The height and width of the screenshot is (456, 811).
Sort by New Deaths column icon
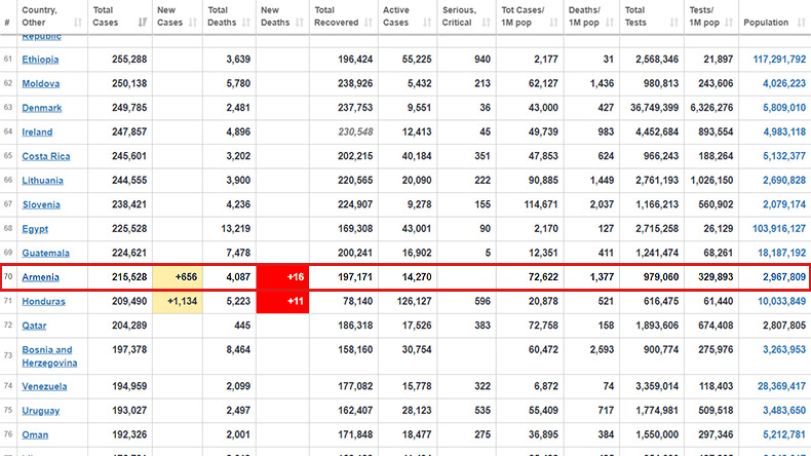(299, 22)
